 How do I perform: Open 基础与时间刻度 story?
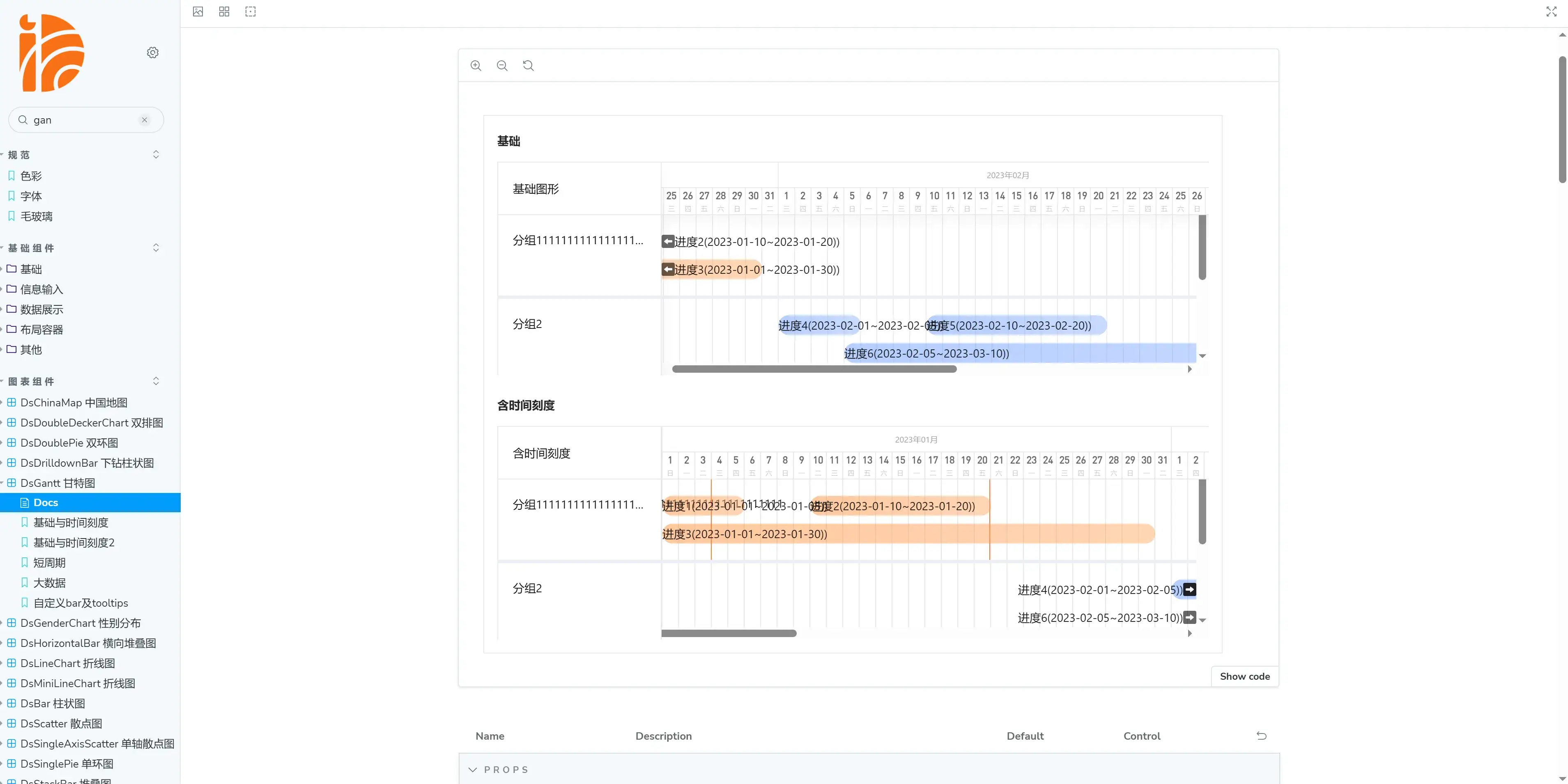pyautogui.click(x=71, y=523)
